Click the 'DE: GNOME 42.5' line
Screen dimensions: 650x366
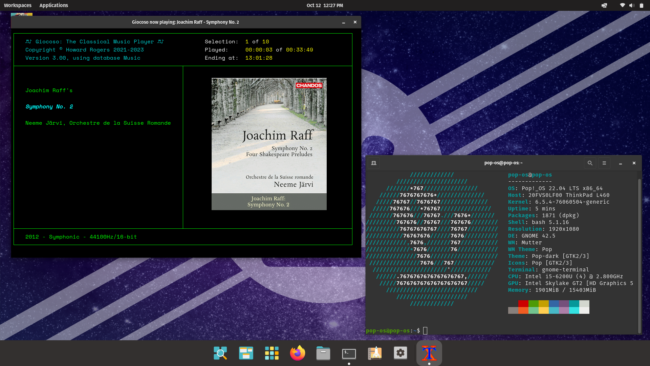(x=531, y=235)
